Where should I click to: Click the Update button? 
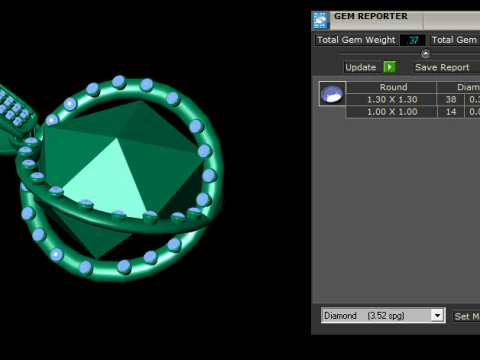click(x=361, y=67)
